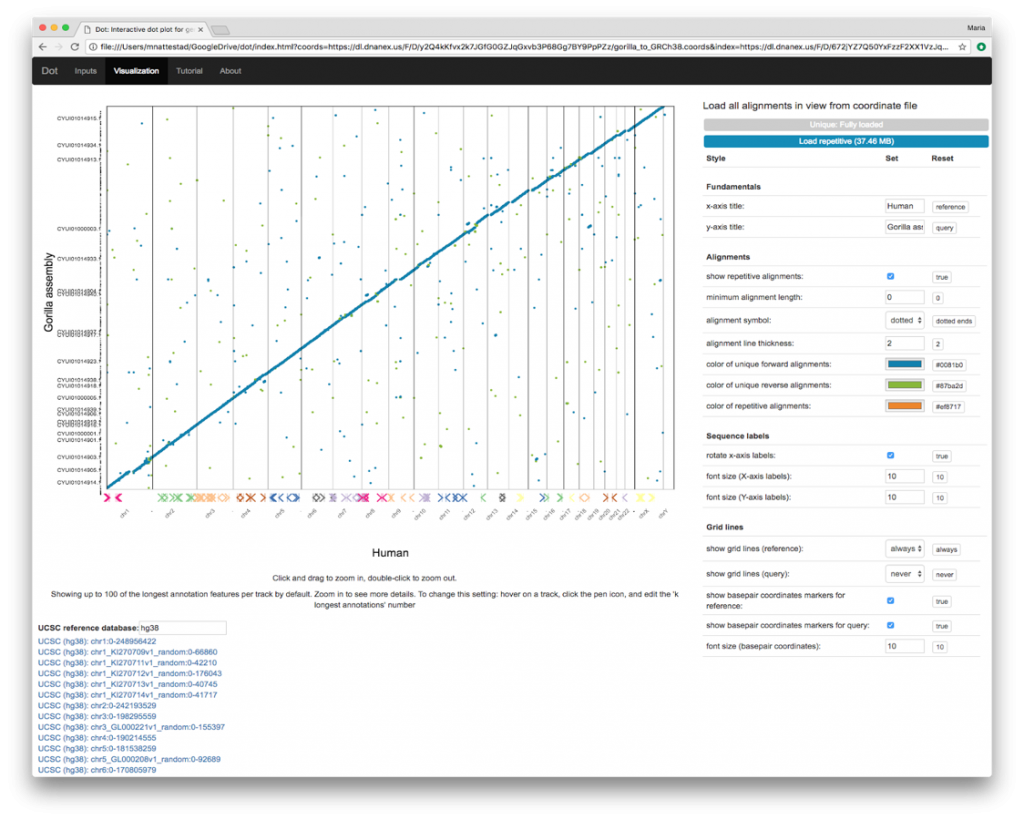Click inside the x-axis title field
Viewport: 1024px width, 820px height.
pos(903,206)
